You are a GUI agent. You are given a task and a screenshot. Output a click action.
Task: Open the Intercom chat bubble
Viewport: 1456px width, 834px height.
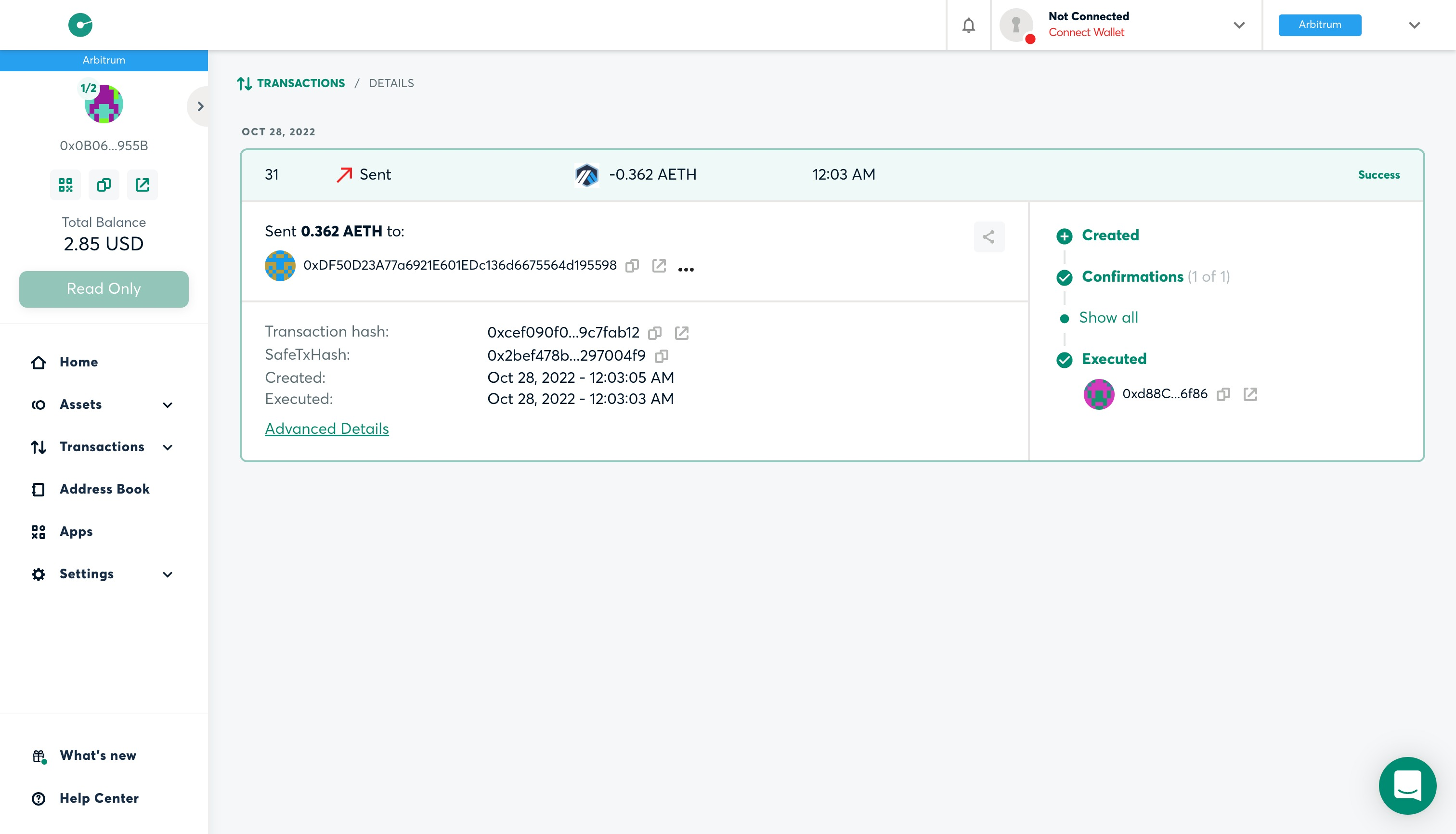point(1408,785)
